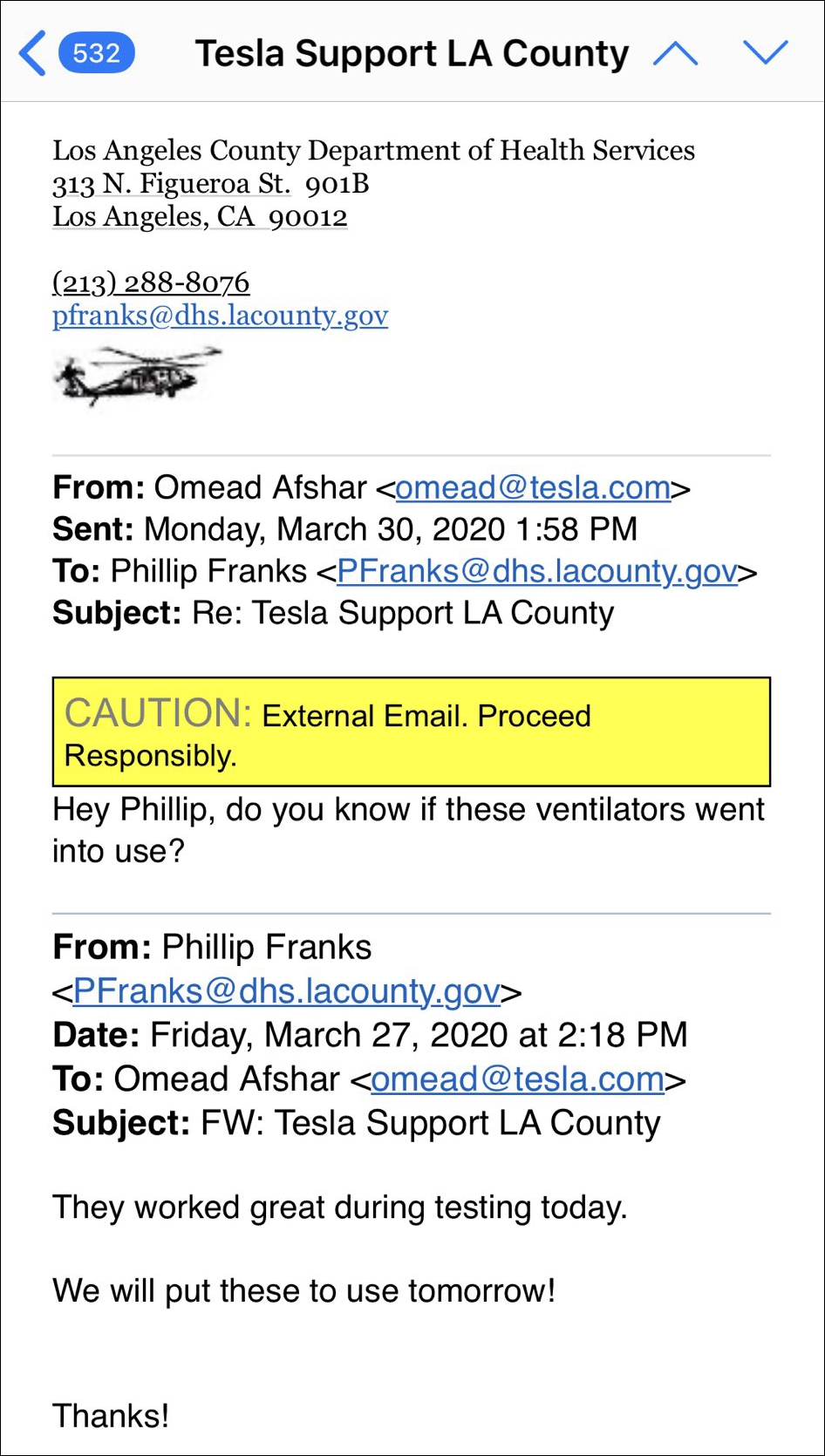Tap the 532 unread count badge
825x1456 pixels.
(x=96, y=54)
